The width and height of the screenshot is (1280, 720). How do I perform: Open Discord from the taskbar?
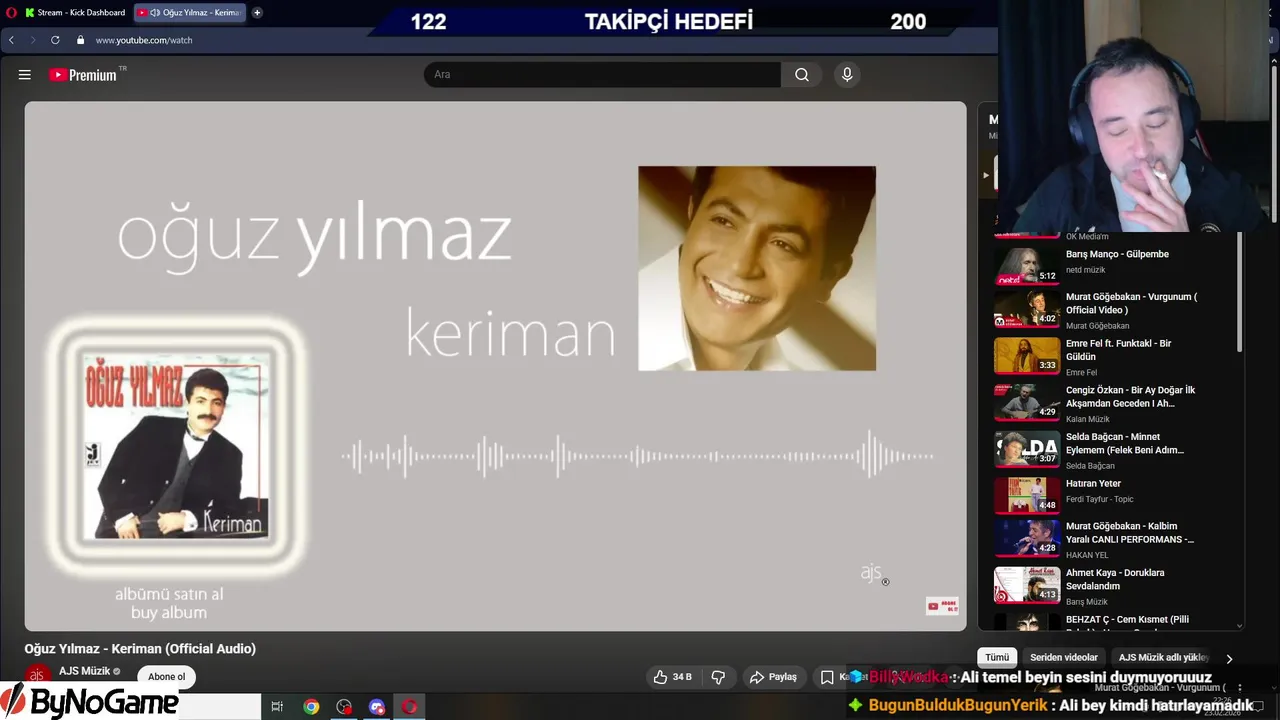(377, 707)
